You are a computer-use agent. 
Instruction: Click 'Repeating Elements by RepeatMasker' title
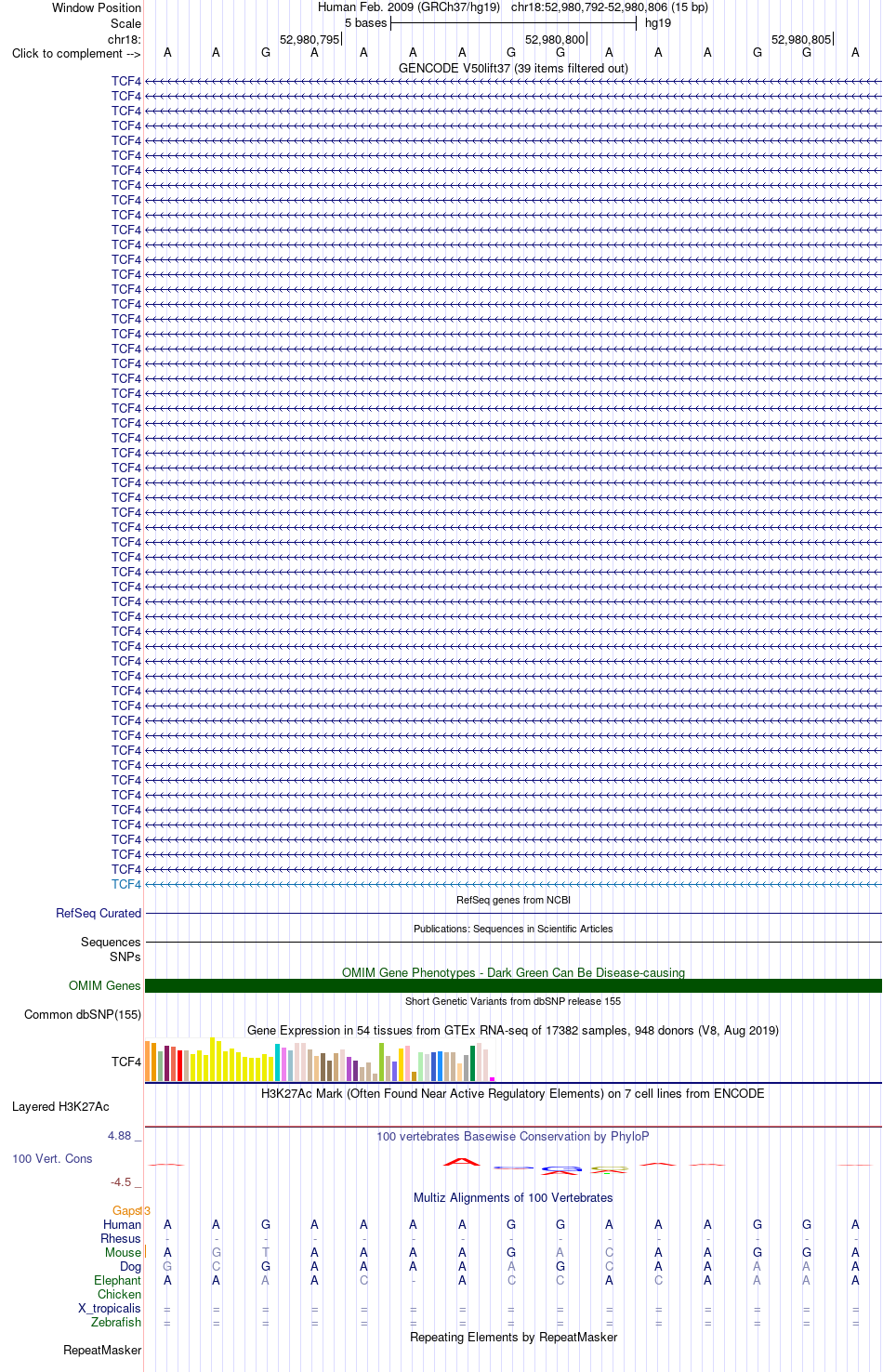513,1337
